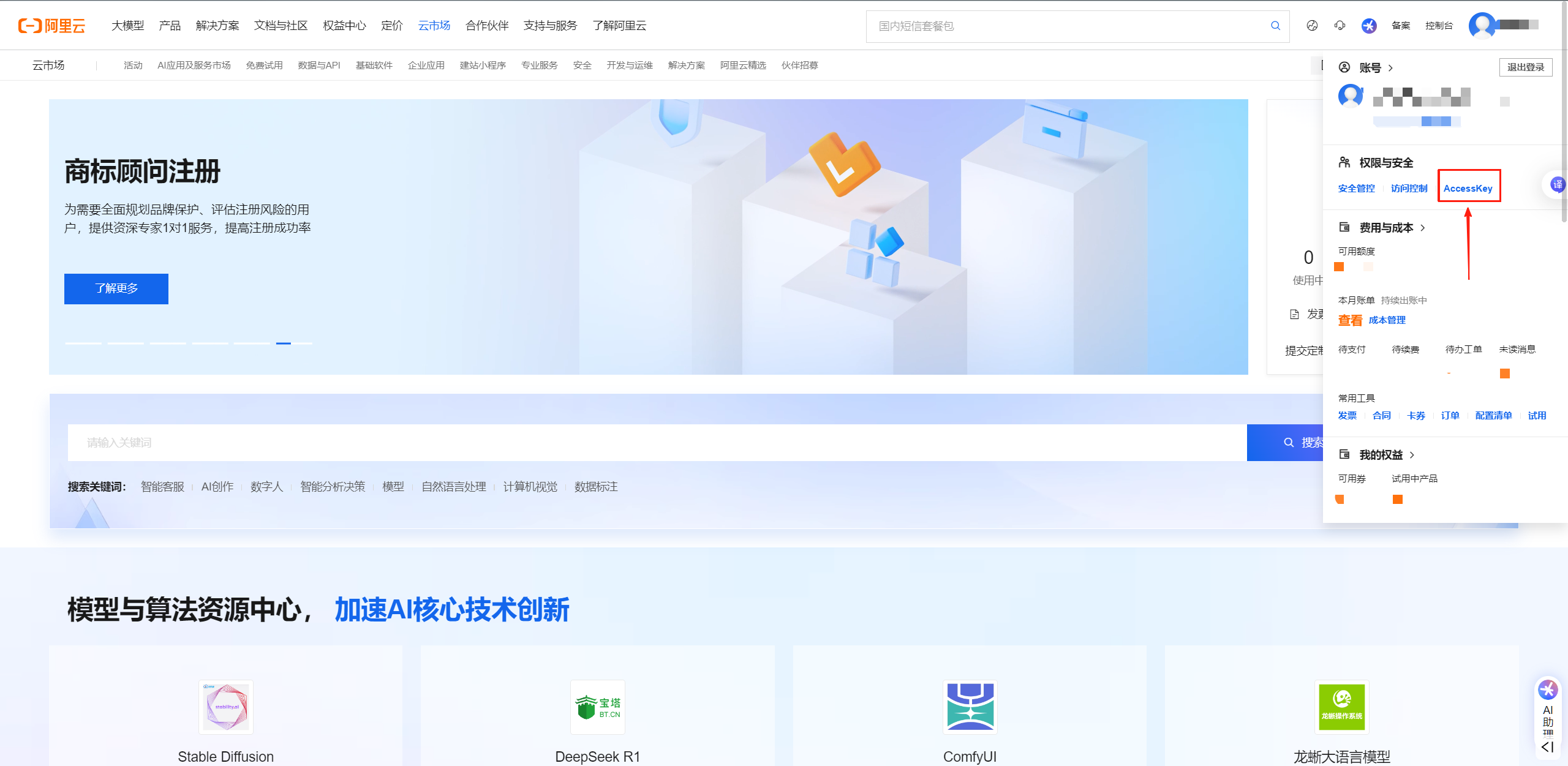Open the 安全管控 link
Viewport: 1568px width, 766px height.
1356,189
